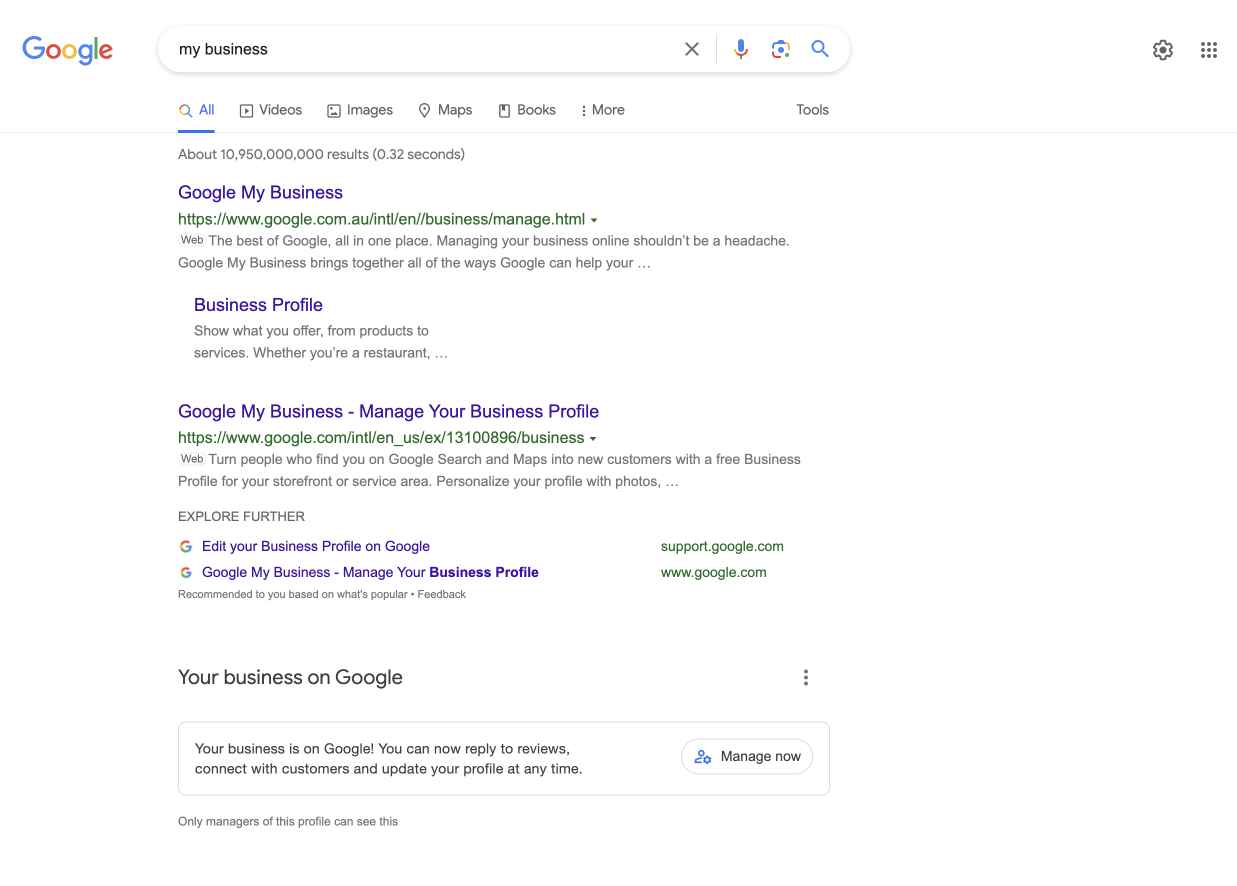Select the All results tab
Screen dimensions: 1237x886
(197, 110)
